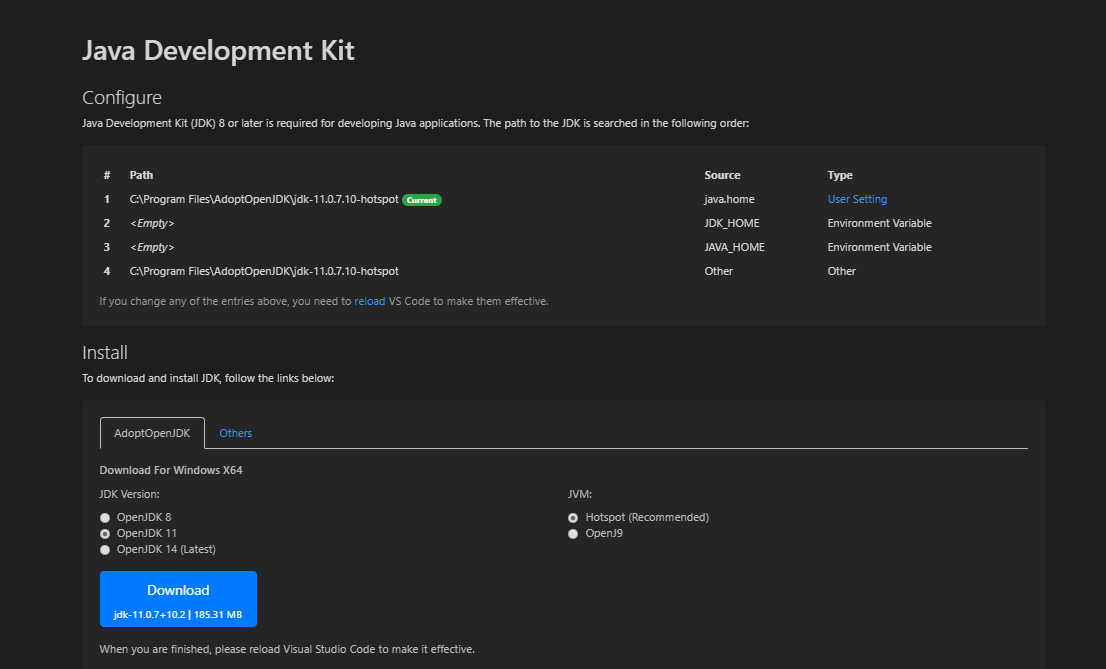Click the blue Download button
Screen dimensions: 1106x669
coord(178,599)
